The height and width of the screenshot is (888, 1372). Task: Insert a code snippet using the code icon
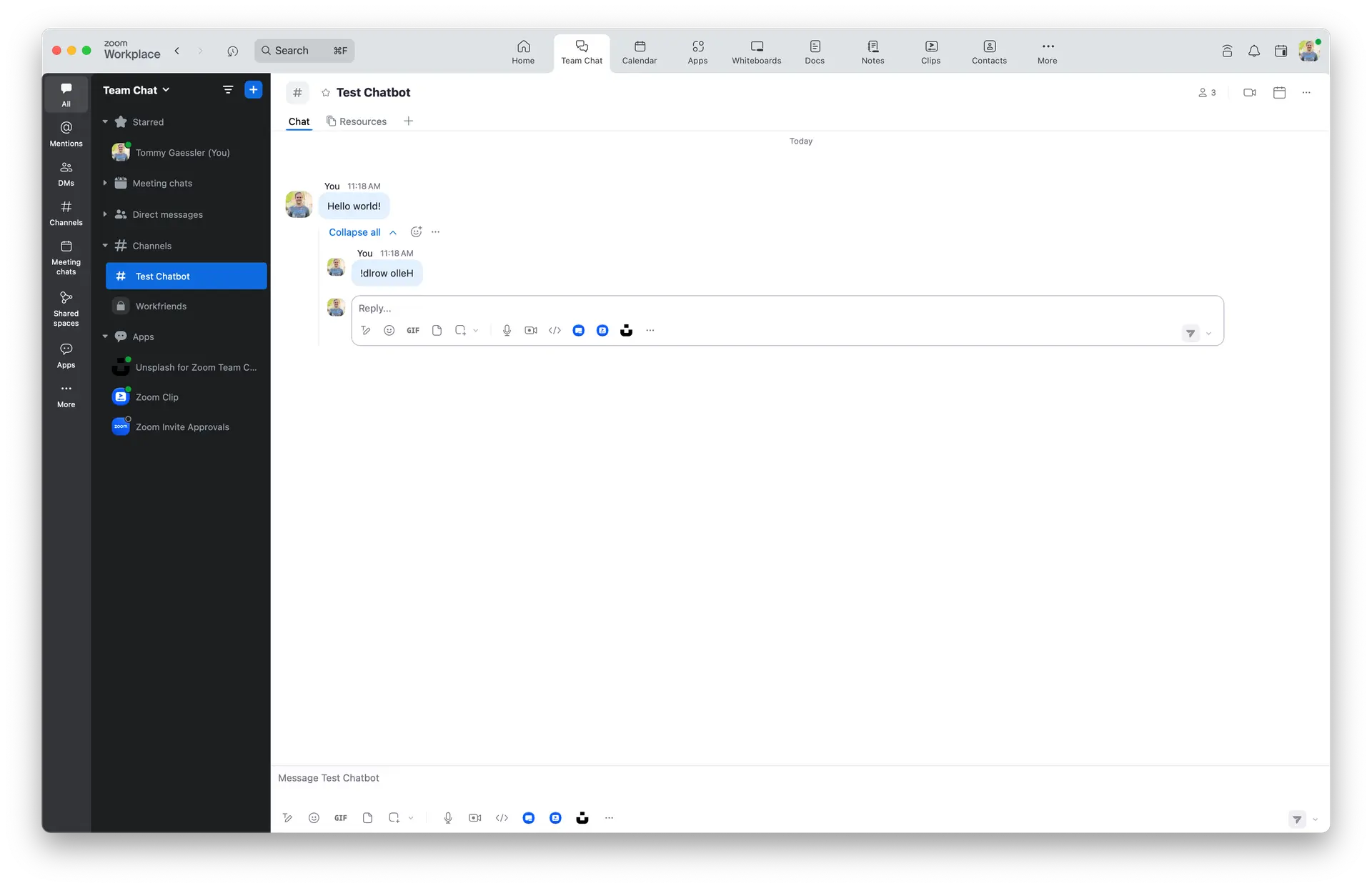click(502, 817)
